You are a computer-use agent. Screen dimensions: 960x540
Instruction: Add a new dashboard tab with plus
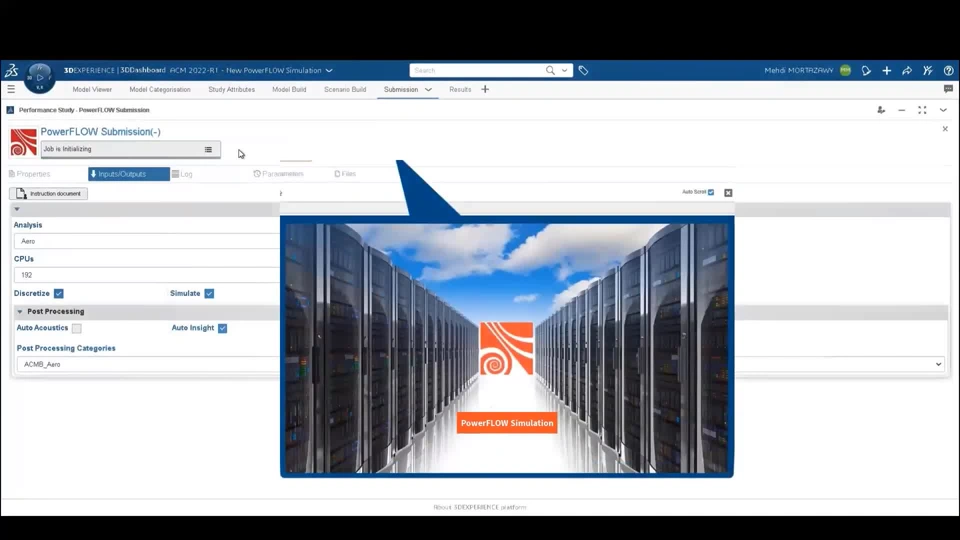point(485,89)
